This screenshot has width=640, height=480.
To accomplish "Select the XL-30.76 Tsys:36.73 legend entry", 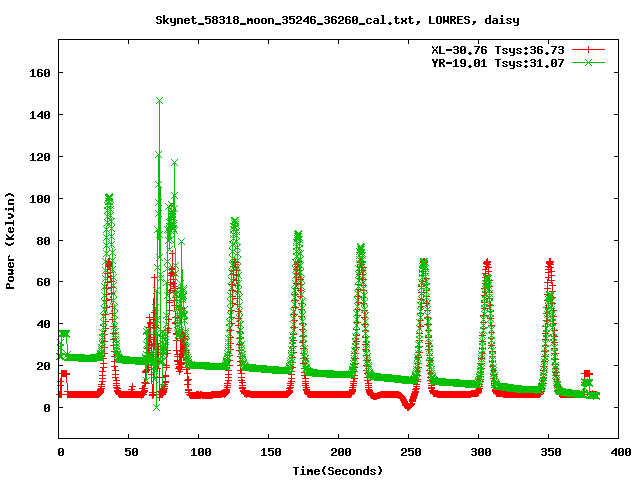I will 498,50.
